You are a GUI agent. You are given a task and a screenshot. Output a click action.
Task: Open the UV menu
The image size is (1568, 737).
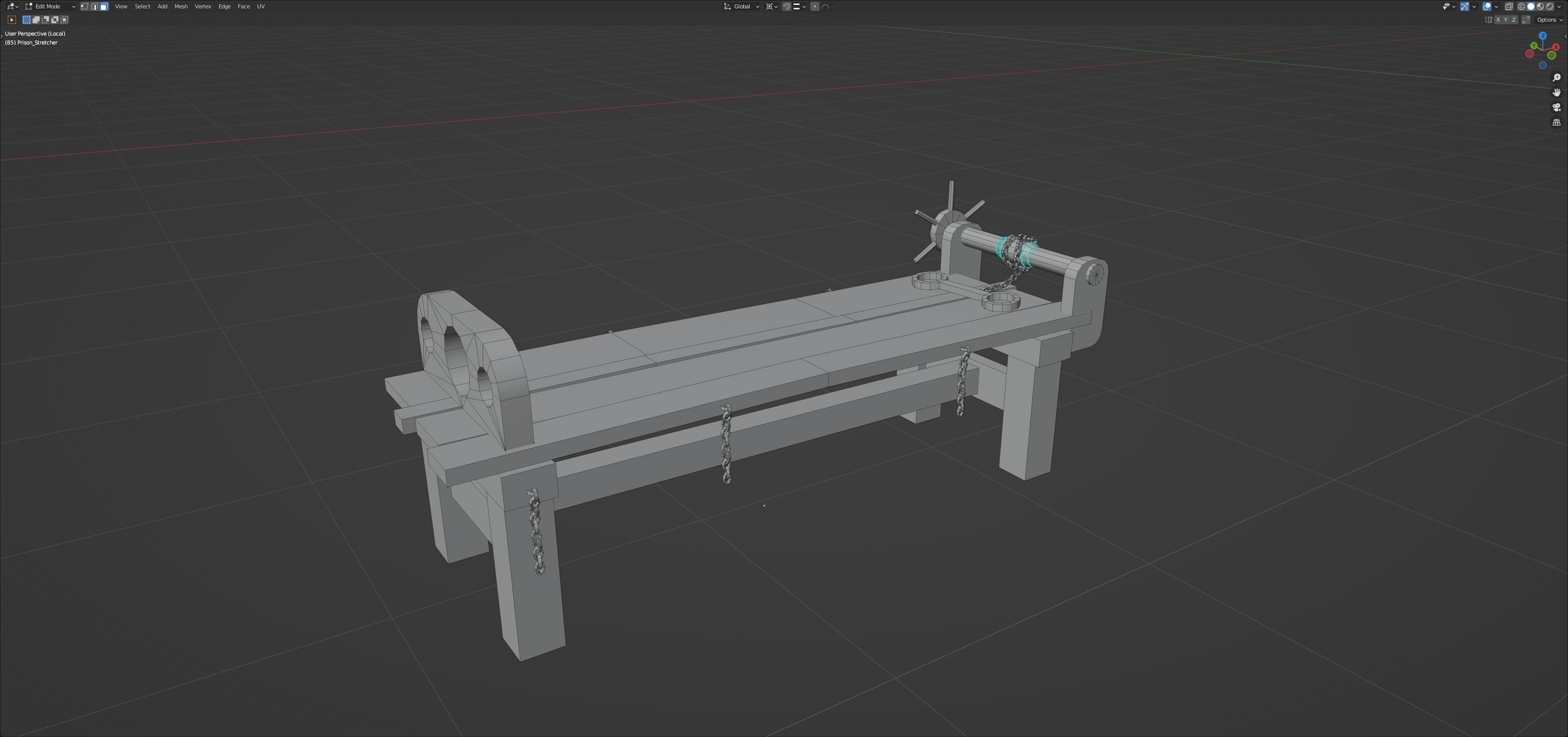pos(261,6)
